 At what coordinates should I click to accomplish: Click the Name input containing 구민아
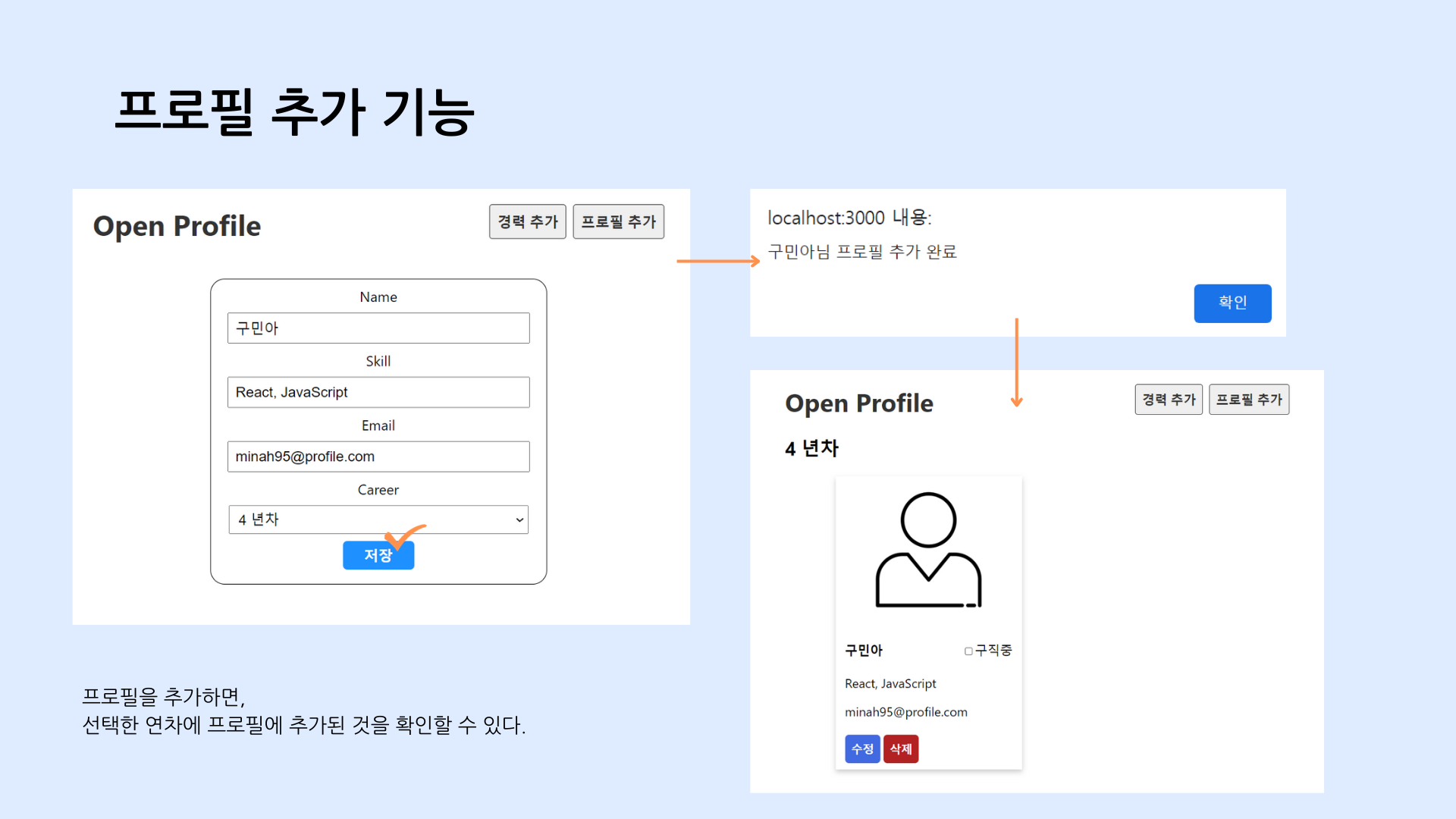378,328
